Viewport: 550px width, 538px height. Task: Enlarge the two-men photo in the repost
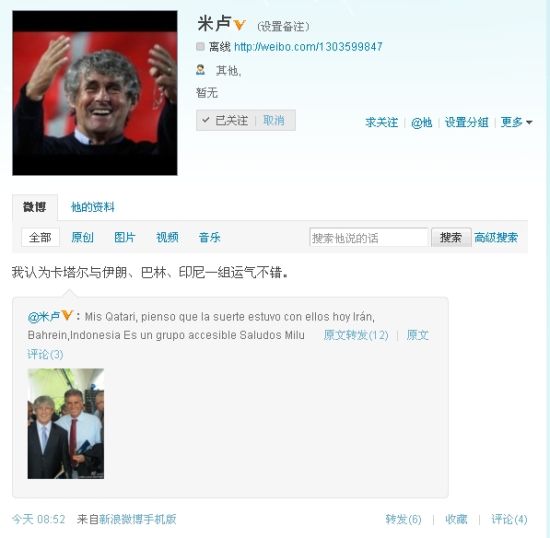tap(66, 423)
